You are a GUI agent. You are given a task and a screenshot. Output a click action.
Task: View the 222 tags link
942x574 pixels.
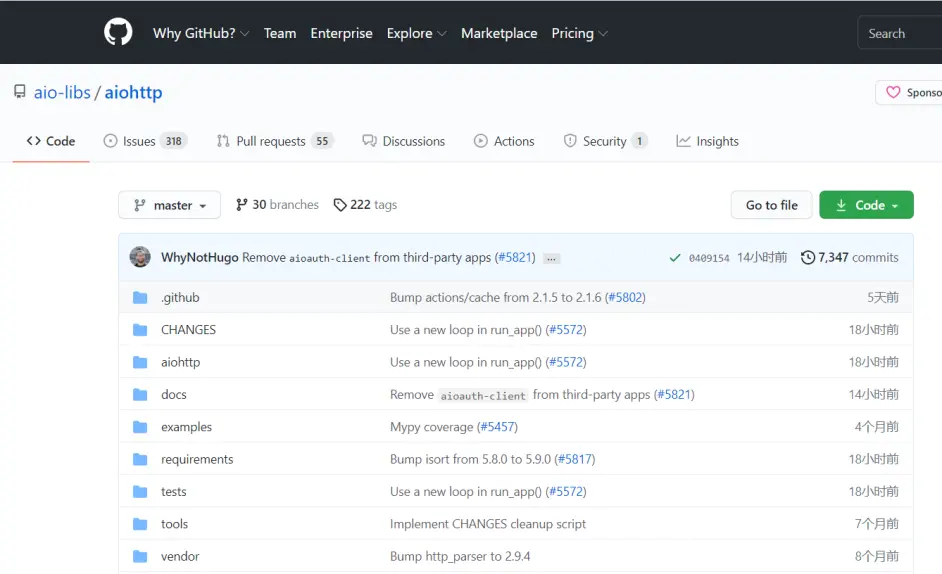[365, 205]
